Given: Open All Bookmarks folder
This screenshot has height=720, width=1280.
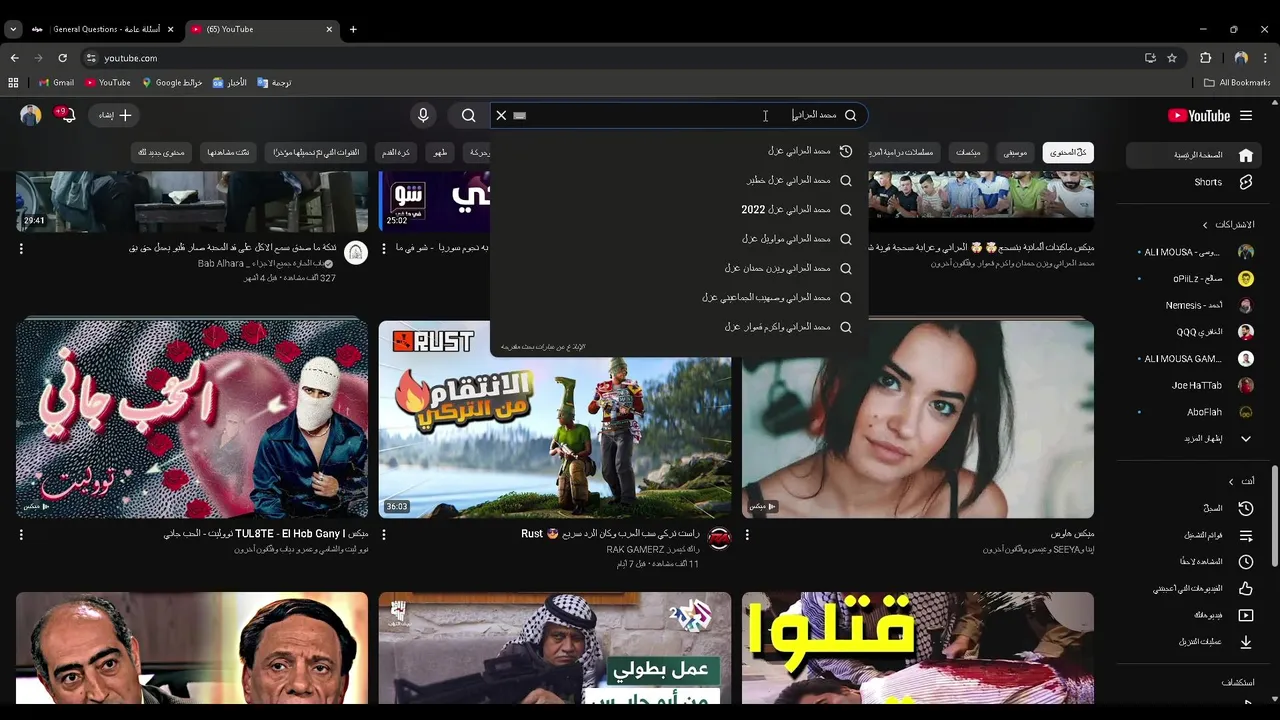Looking at the screenshot, I should click(x=1237, y=83).
